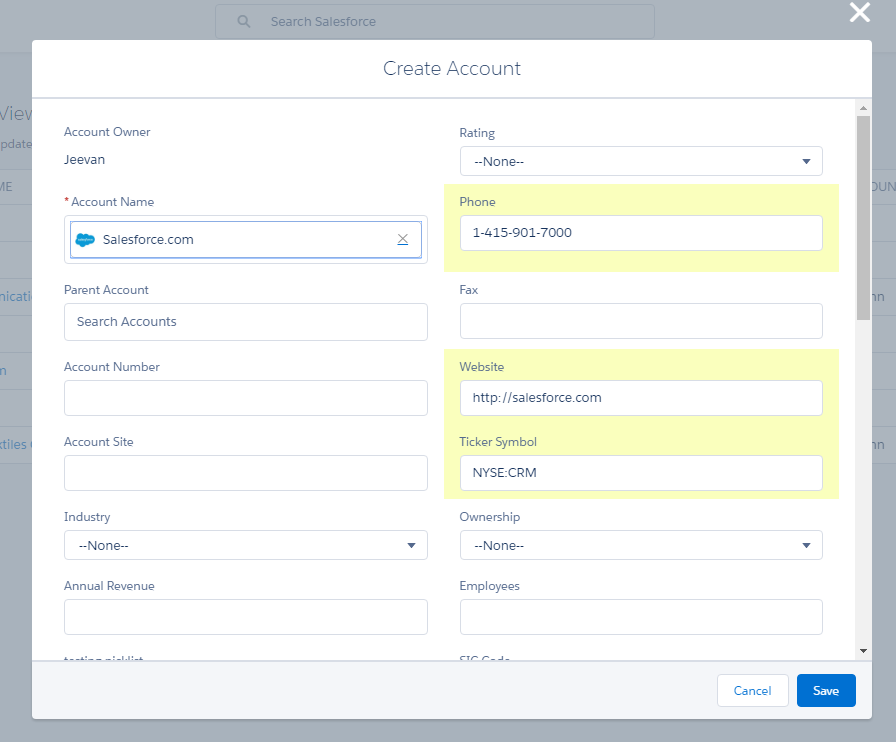This screenshot has height=742, width=896.
Task: Open the Rating dropdown
Action: [x=641, y=161]
